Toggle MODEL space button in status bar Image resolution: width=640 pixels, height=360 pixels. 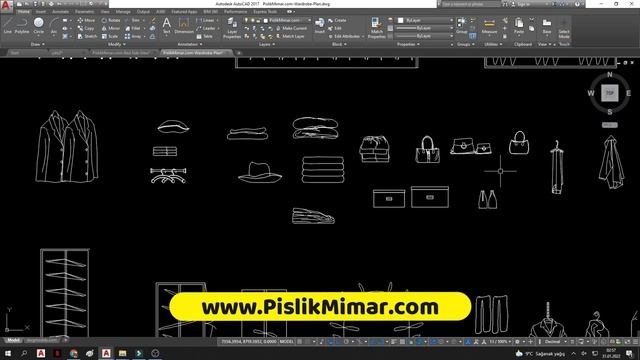pyautogui.click(x=287, y=341)
